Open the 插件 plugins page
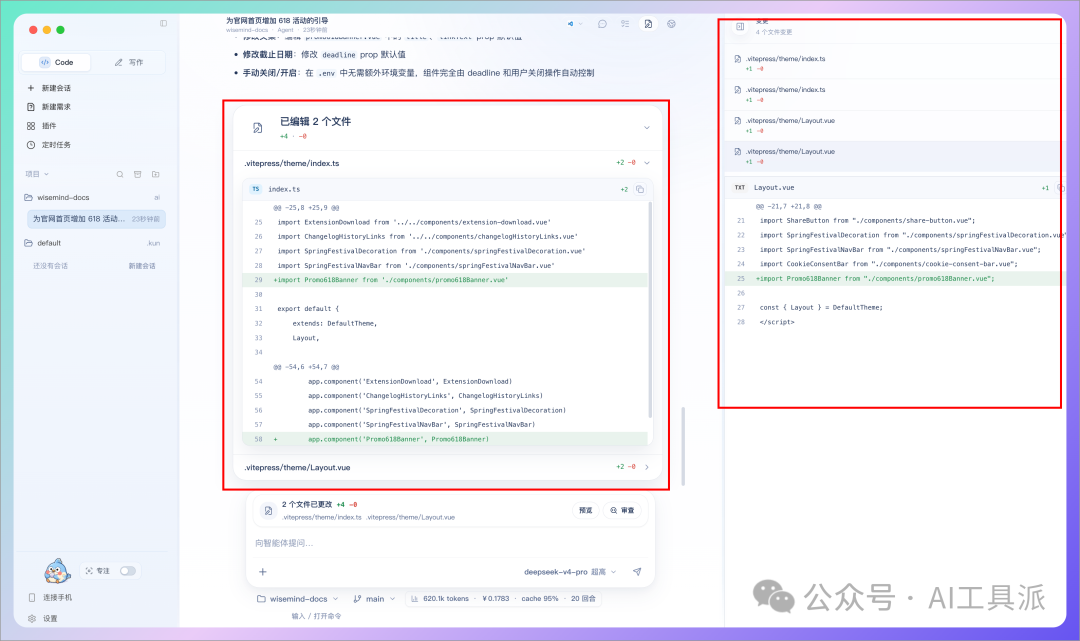1080x641 pixels. [42, 126]
